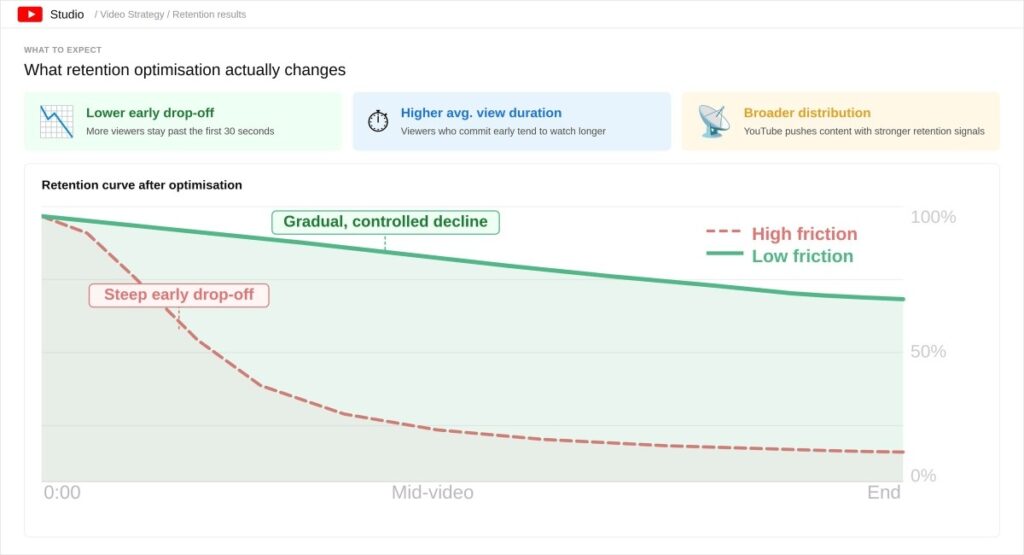
Task: Open the Retention results breadcrumb
Action: 209,14
